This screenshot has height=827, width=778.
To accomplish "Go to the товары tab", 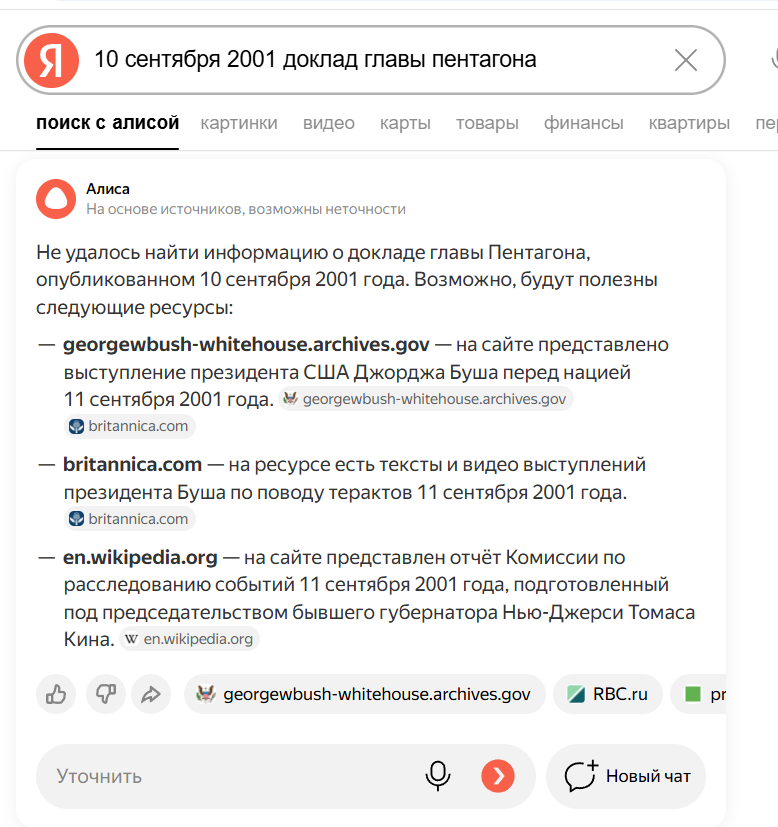I will pos(487,123).
